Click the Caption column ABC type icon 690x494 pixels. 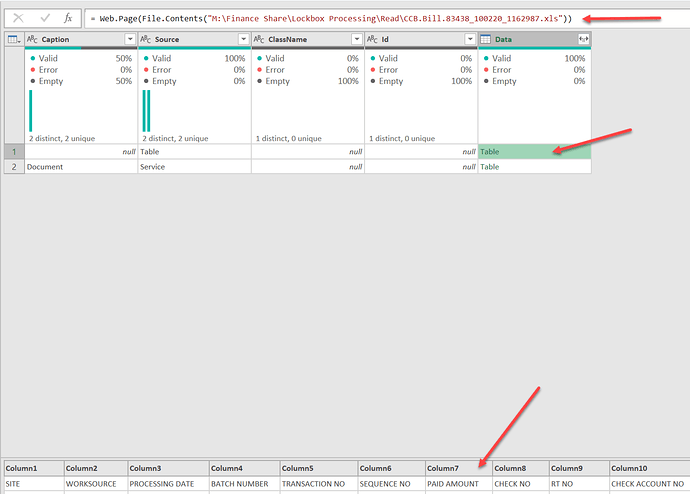point(32,39)
